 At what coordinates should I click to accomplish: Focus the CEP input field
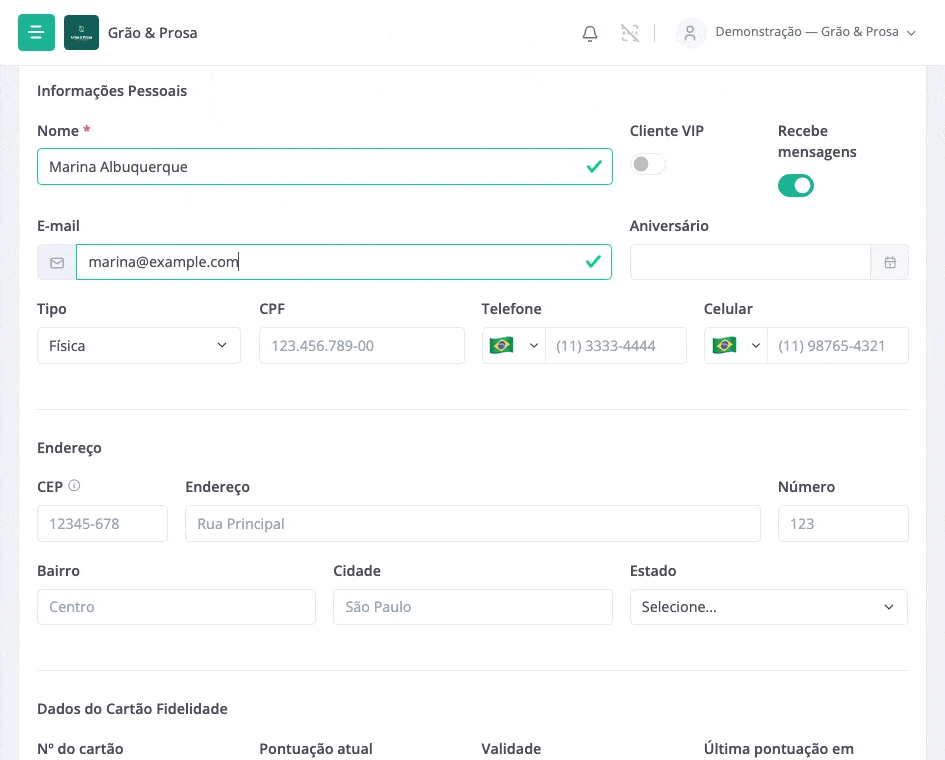pyautogui.click(x=102, y=523)
